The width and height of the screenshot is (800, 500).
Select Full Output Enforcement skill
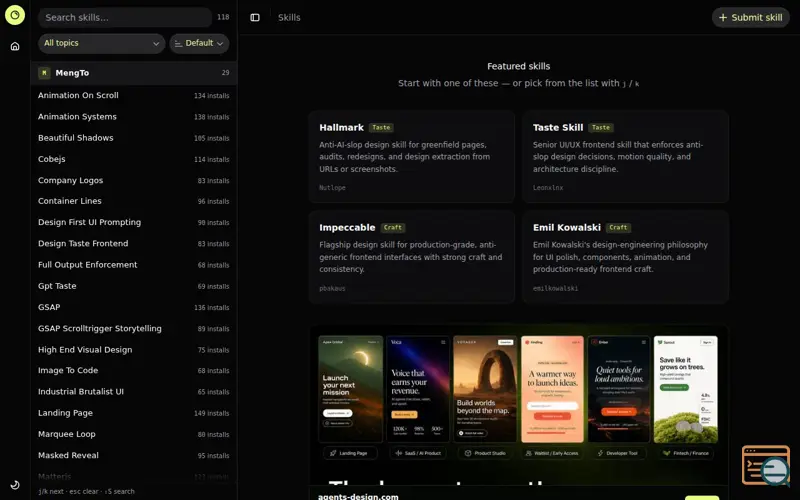pyautogui.click(x=134, y=265)
